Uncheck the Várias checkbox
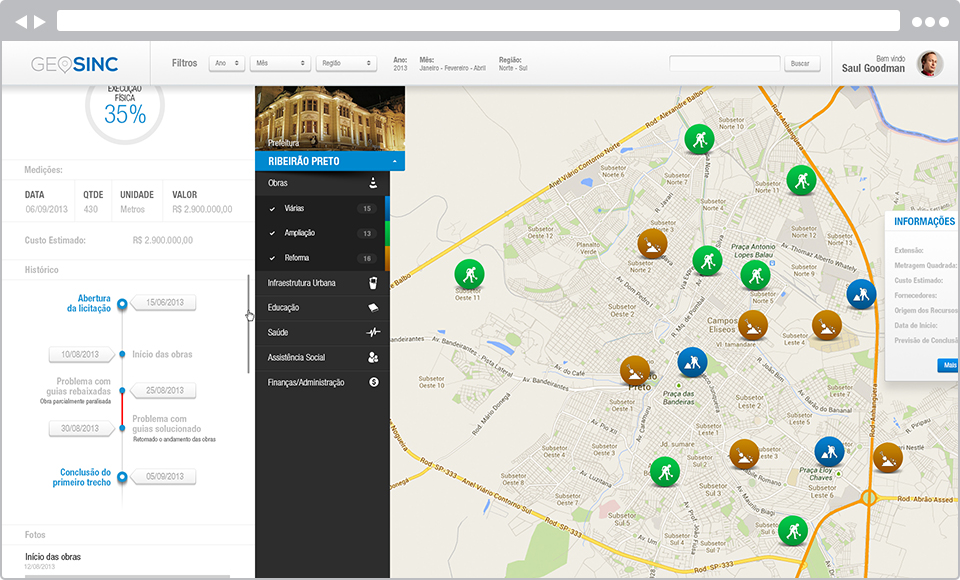Image resolution: width=960 pixels, height=580 pixels. [272, 209]
